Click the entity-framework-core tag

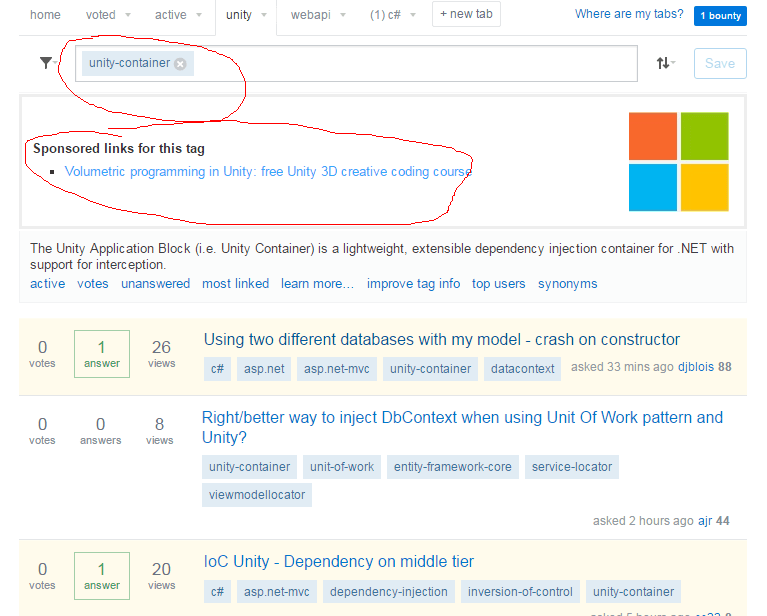[x=452, y=467]
